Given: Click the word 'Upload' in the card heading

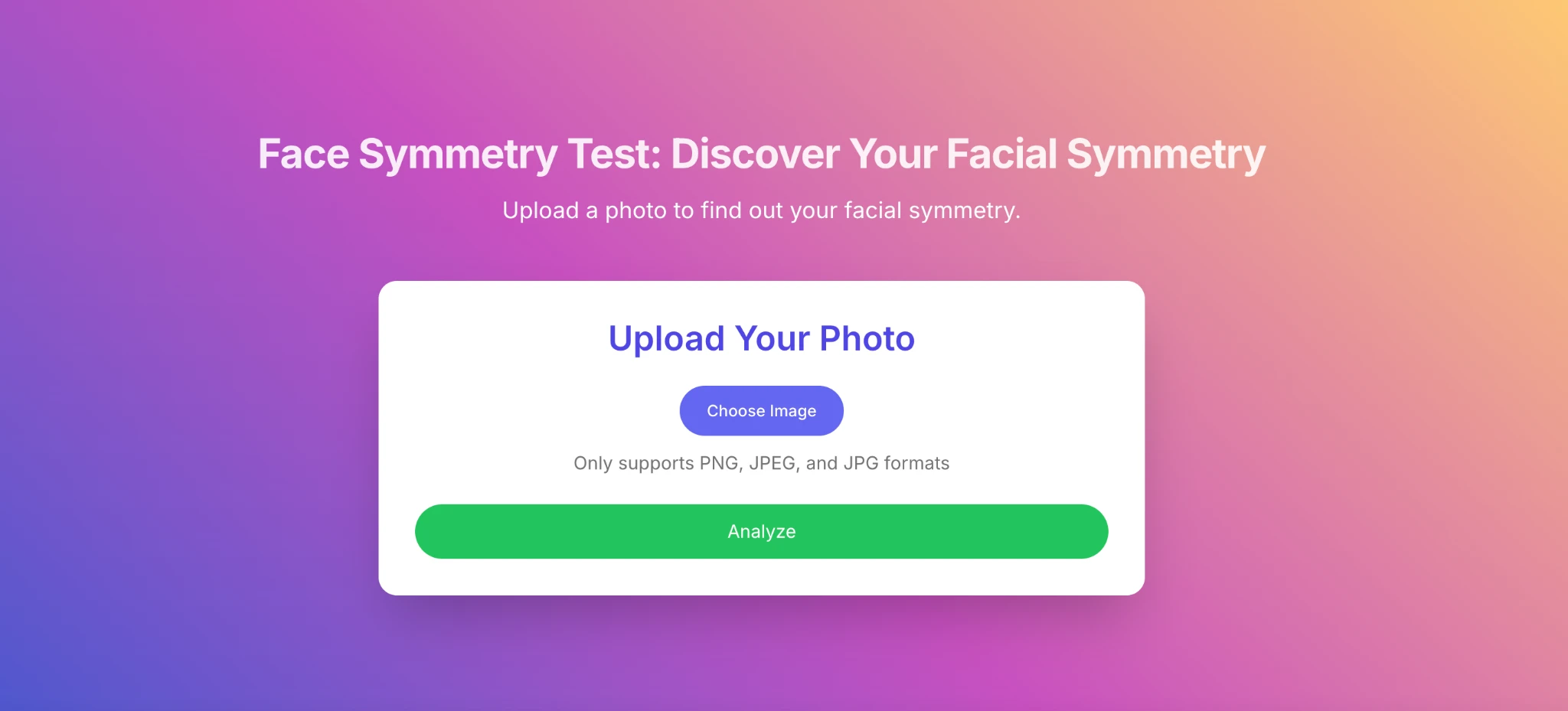Looking at the screenshot, I should click(666, 339).
